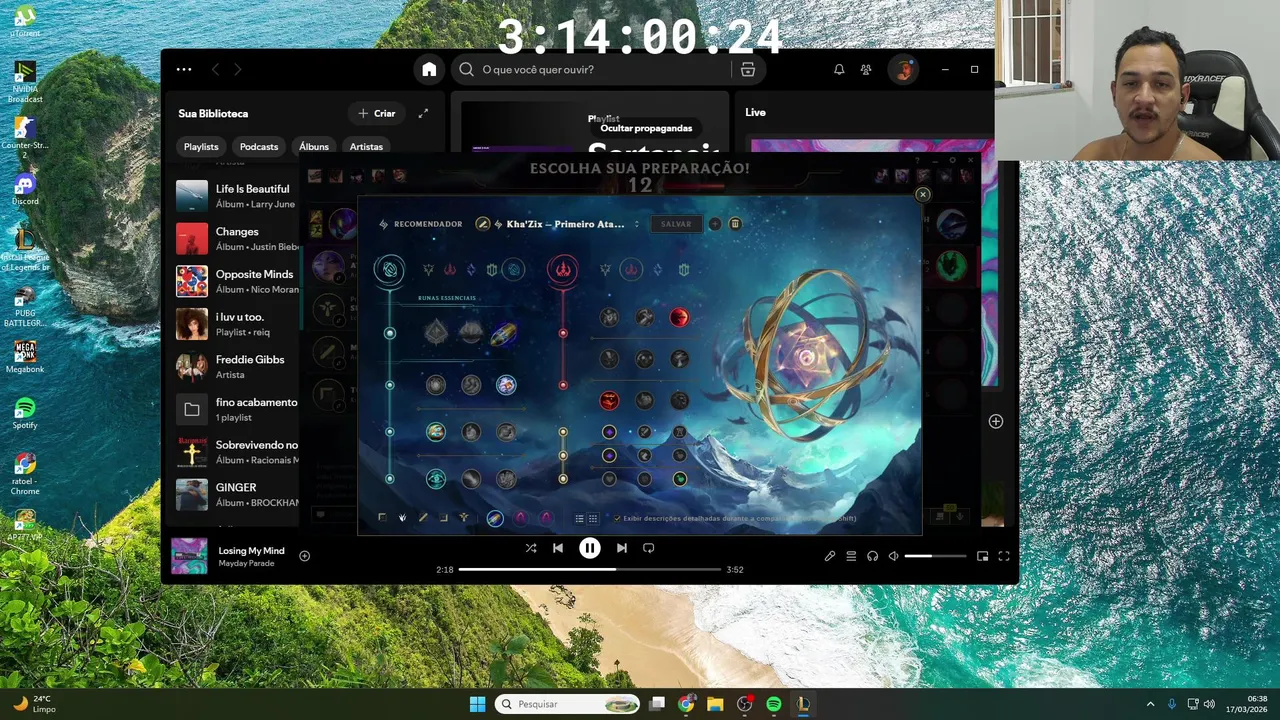The image size is (1280, 720).
Task: Open the Criar menu in library
Action: click(376, 113)
